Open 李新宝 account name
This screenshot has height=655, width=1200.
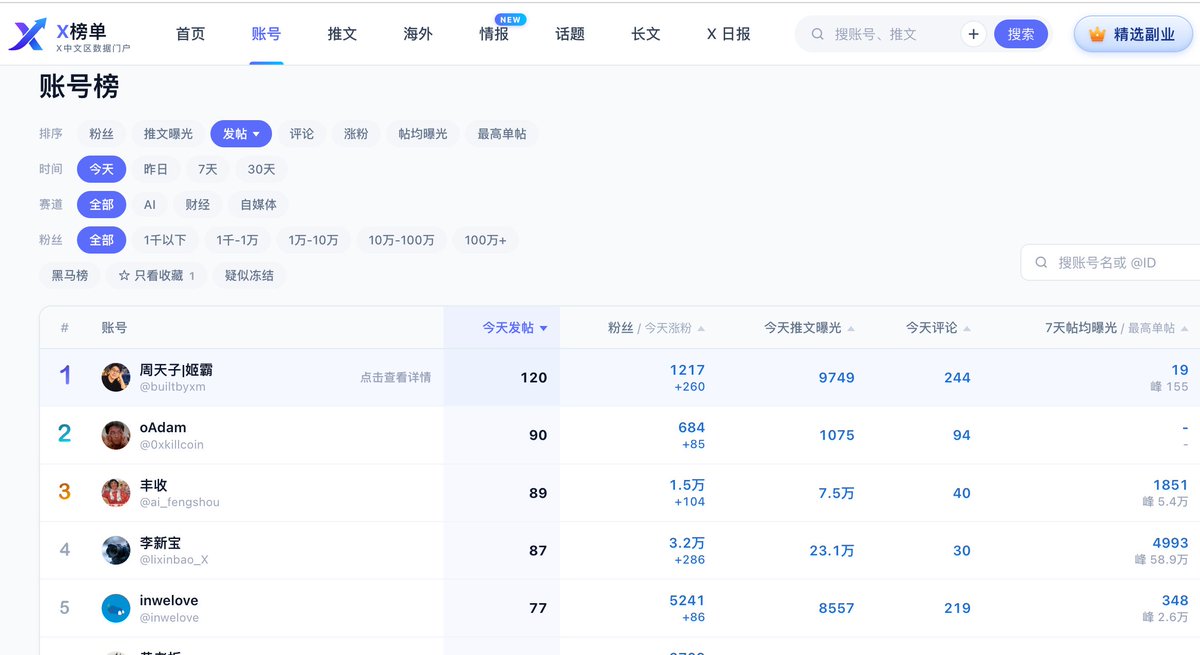click(160, 543)
